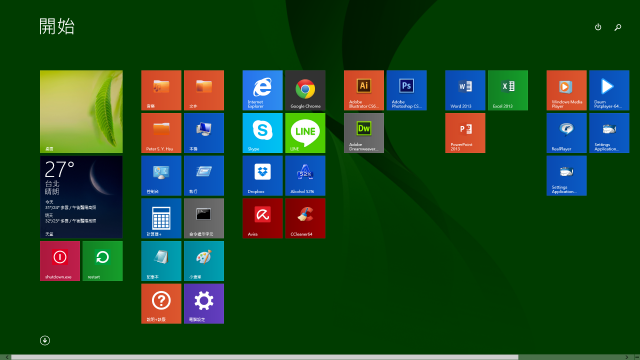Open PC Settings gear tile
This screenshot has height=360, width=640.
(204, 304)
